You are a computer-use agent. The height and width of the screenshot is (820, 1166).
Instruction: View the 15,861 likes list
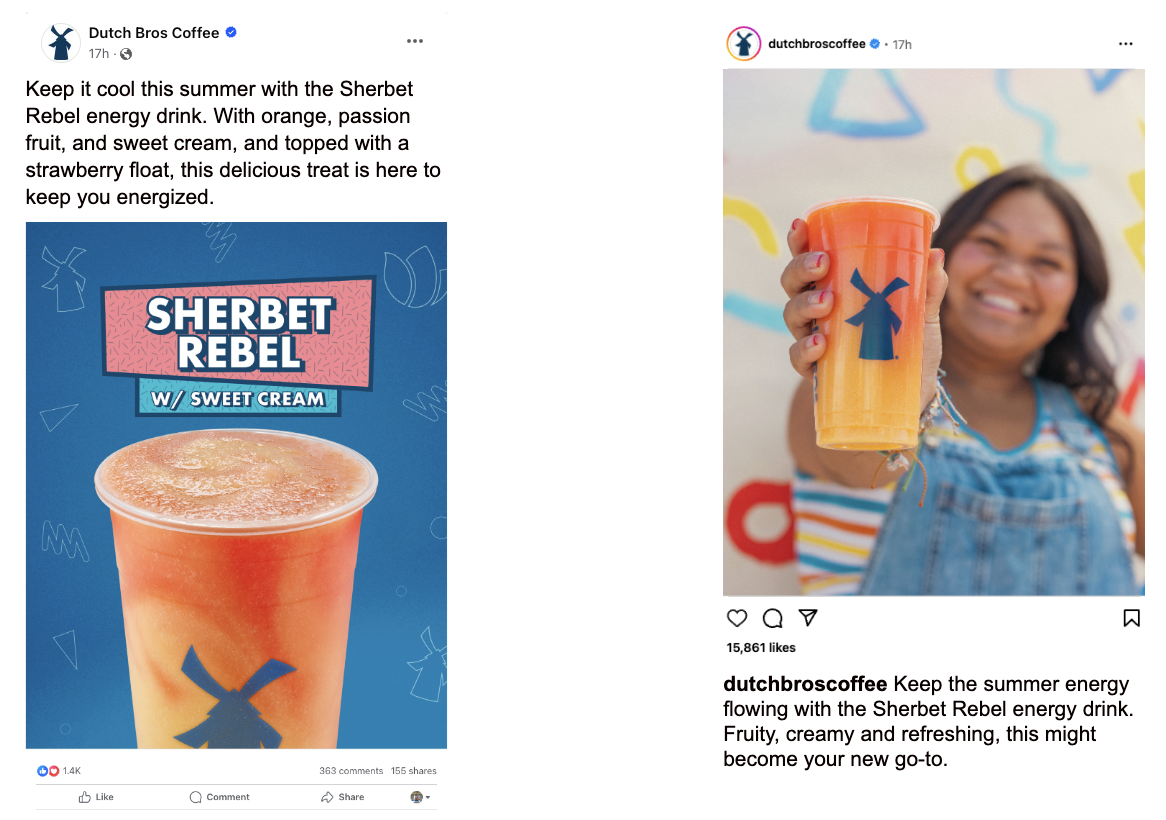click(761, 648)
